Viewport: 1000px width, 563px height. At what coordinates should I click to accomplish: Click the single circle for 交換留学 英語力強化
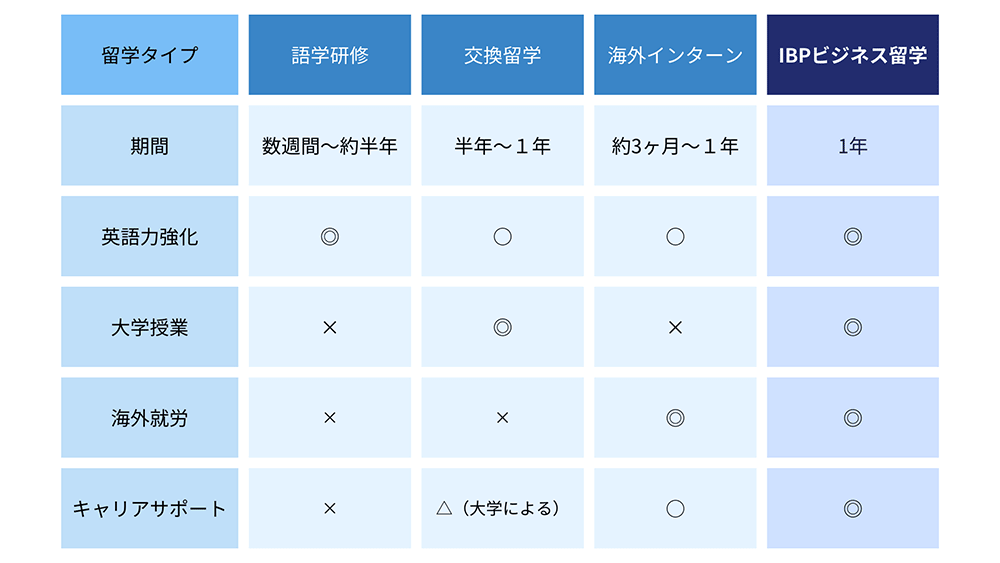coord(503,237)
